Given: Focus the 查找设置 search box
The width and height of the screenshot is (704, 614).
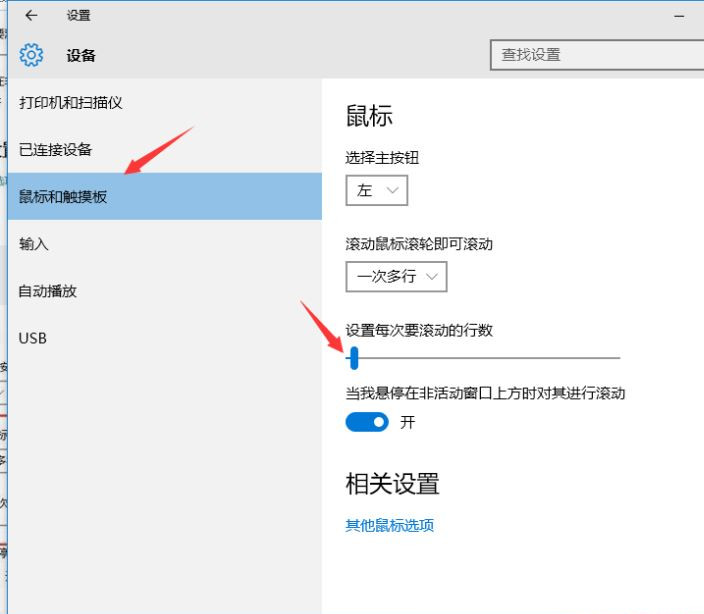Looking at the screenshot, I should click(x=596, y=55).
